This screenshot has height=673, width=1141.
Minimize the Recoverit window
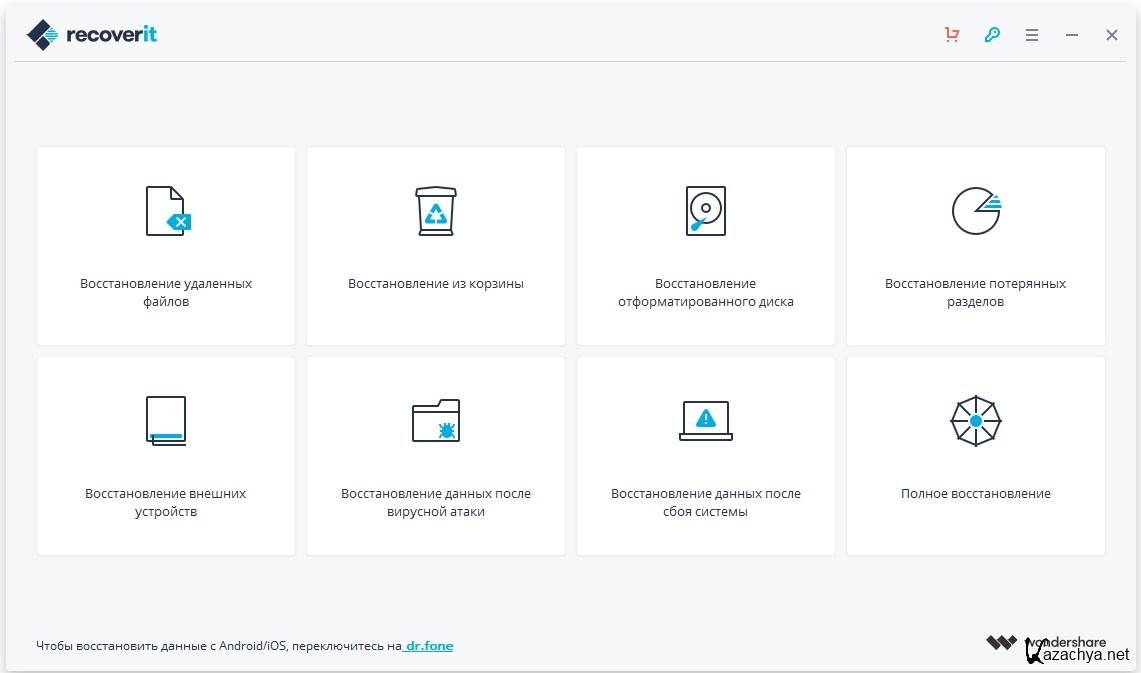tap(1072, 35)
